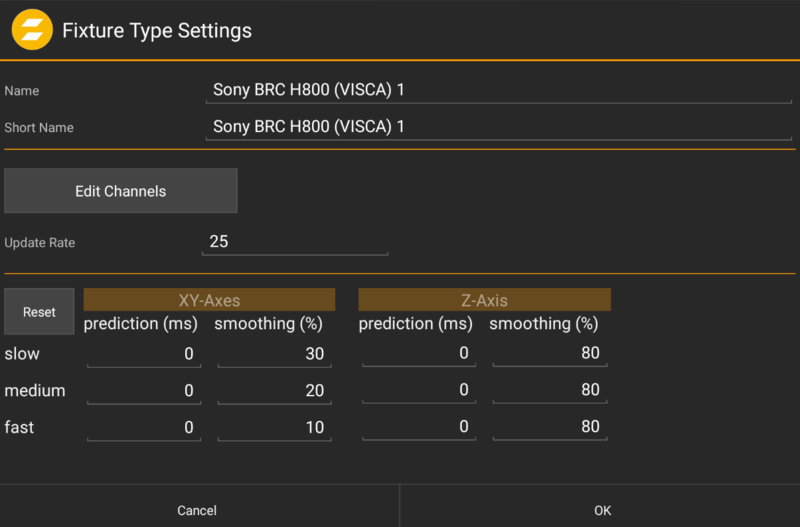Viewport: 800px width, 527px height.
Task: Click XY-Axes prediction (ms) column header
Action: (141, 323)
